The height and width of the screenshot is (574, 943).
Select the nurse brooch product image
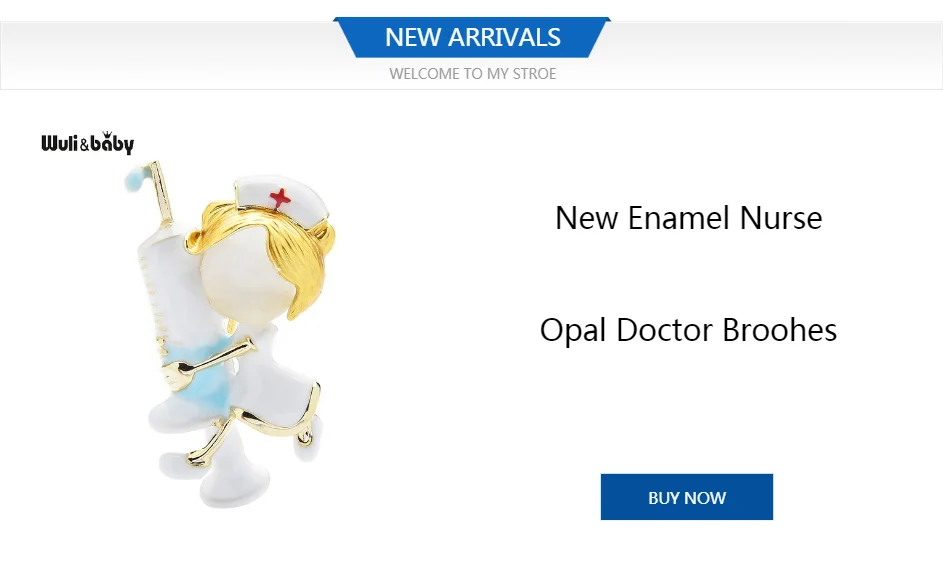230,334
